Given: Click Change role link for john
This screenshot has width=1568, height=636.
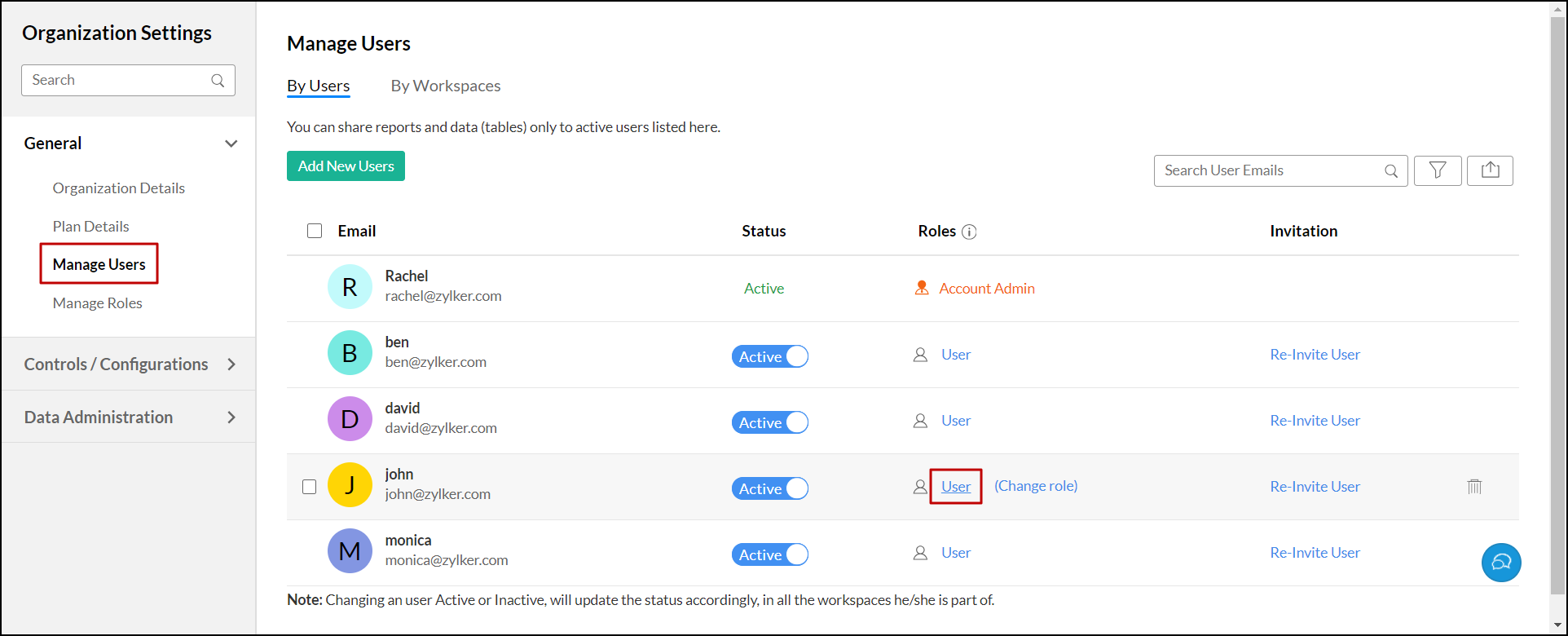Looking at the screenshot, I should coord(1036,486).
